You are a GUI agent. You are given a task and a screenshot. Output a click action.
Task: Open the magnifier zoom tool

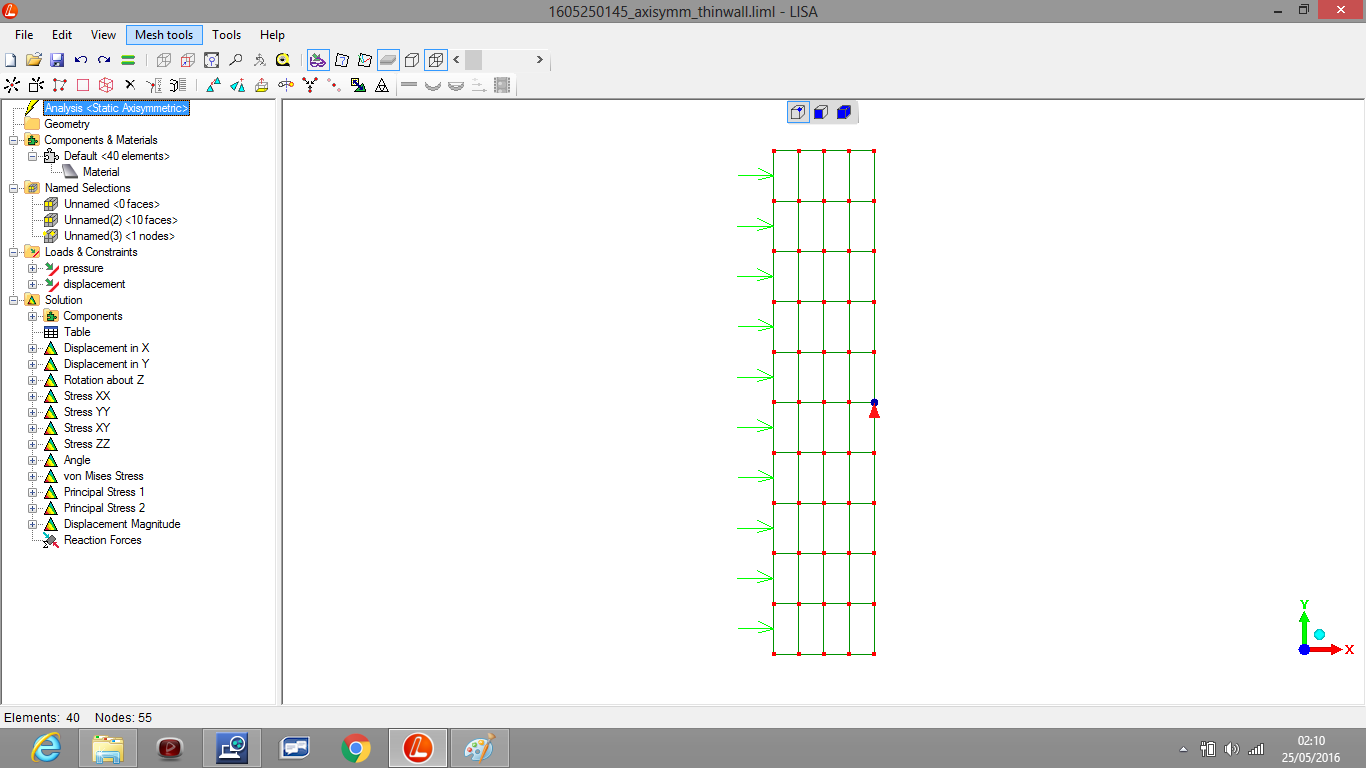click(236, 60)
